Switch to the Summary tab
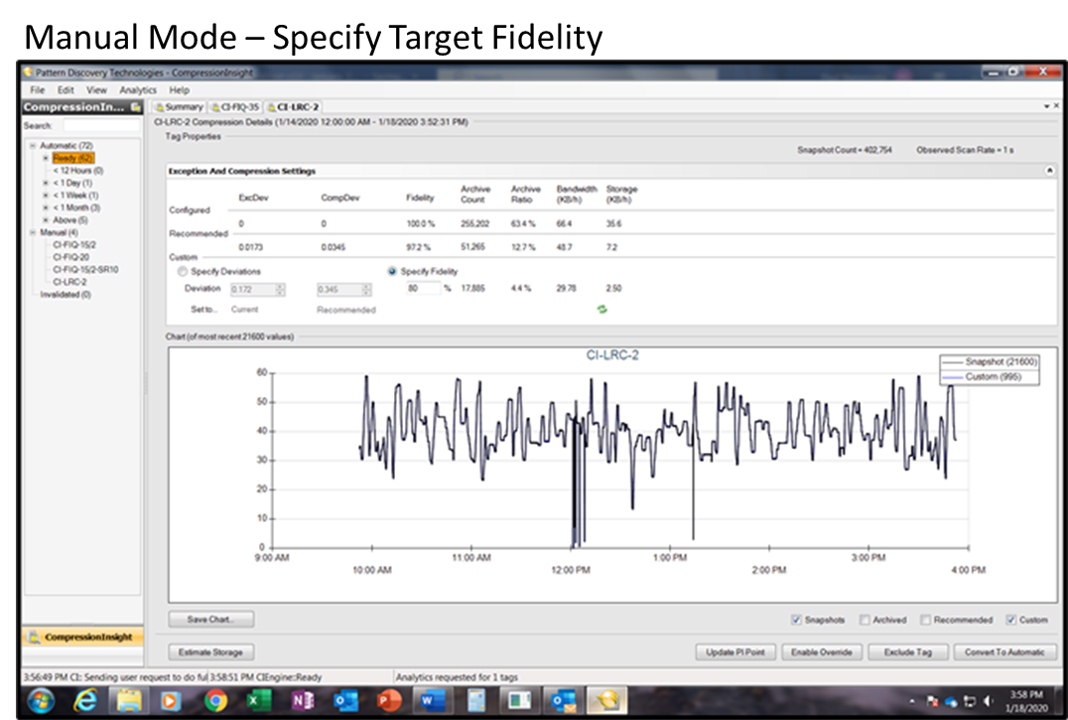 pos(179,107)
